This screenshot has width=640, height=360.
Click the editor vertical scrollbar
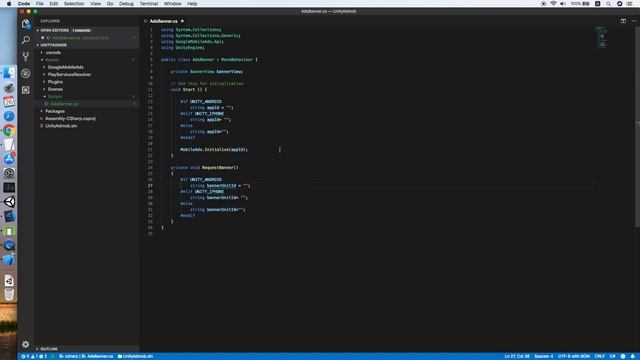(637, 127)
